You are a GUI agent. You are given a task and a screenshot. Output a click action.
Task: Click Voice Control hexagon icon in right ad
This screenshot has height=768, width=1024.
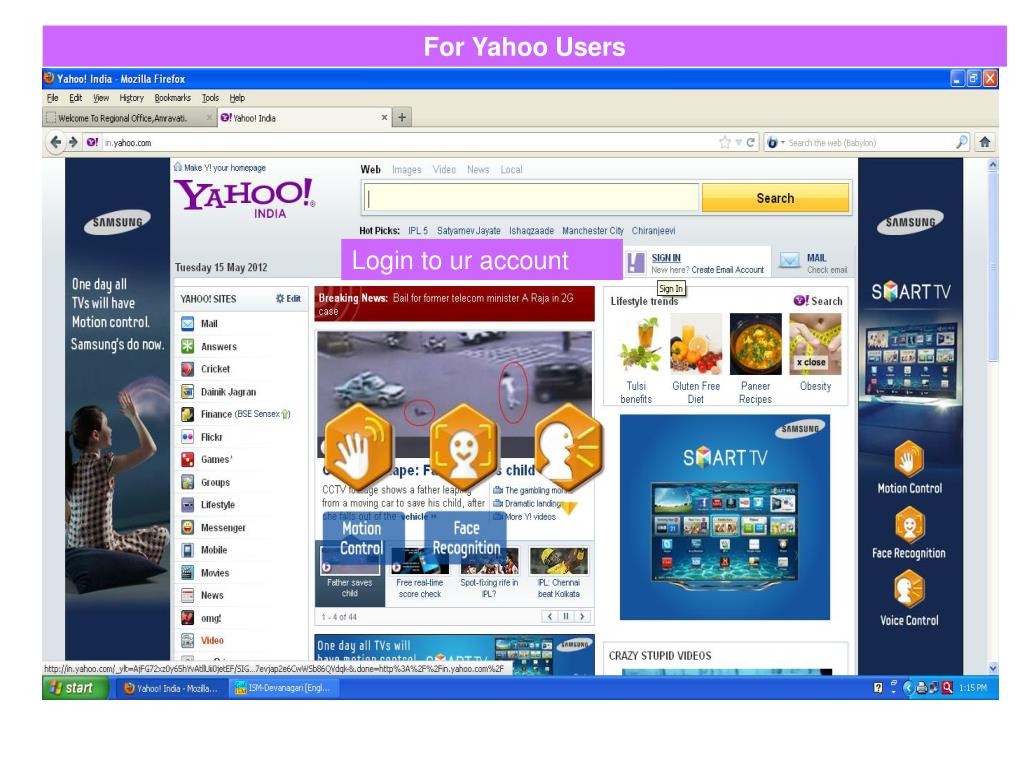pos(909,590)
